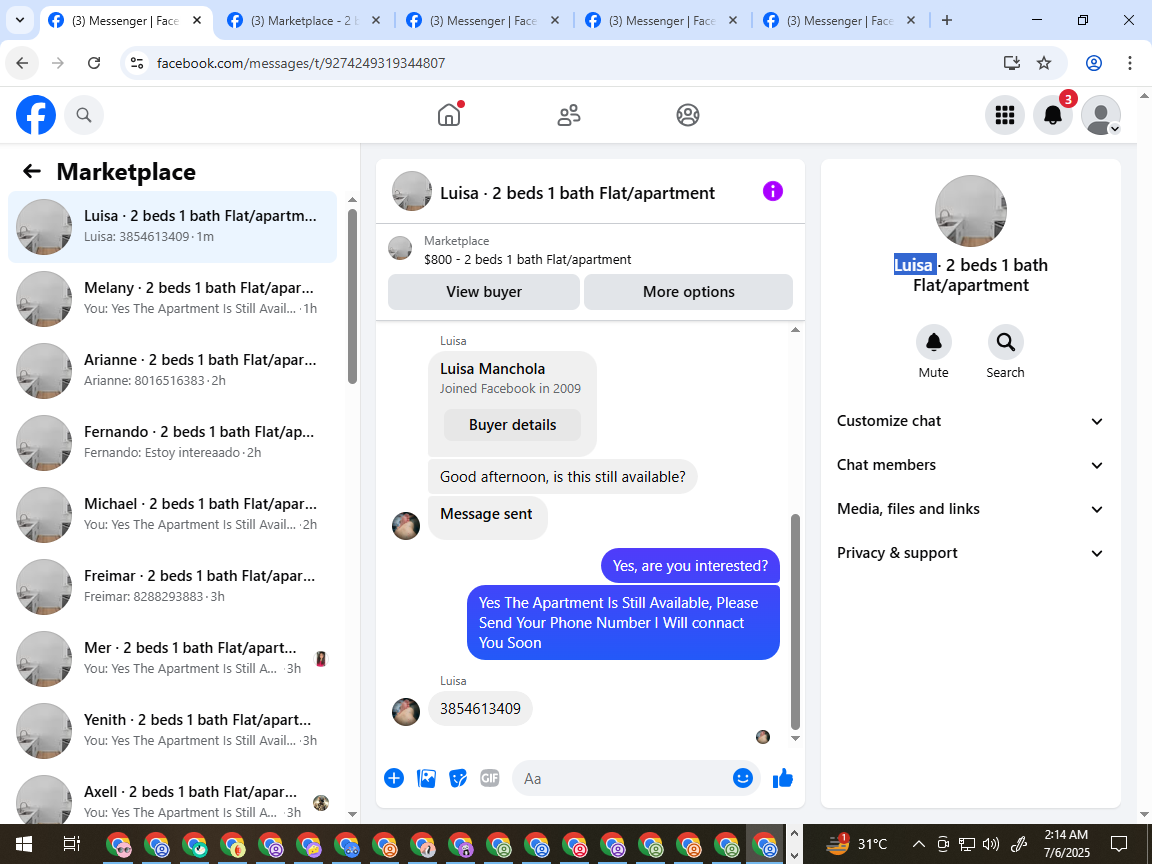The height and width of the screenshot is (864, 1152).
Task: Open notifications bell with 3 badge
Action: [1053, 115]
